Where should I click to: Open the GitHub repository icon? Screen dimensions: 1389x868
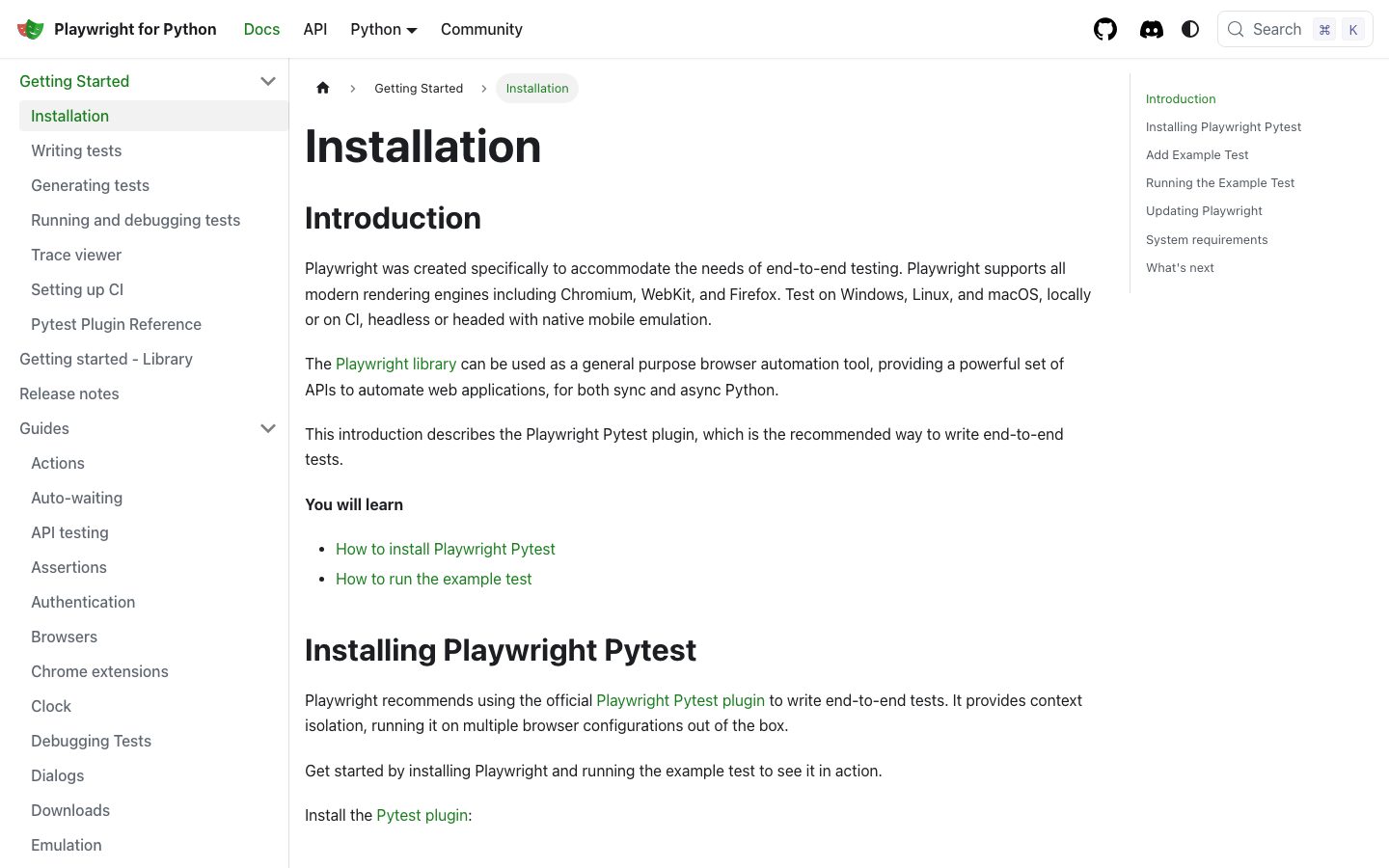[x=1105, y=29]
